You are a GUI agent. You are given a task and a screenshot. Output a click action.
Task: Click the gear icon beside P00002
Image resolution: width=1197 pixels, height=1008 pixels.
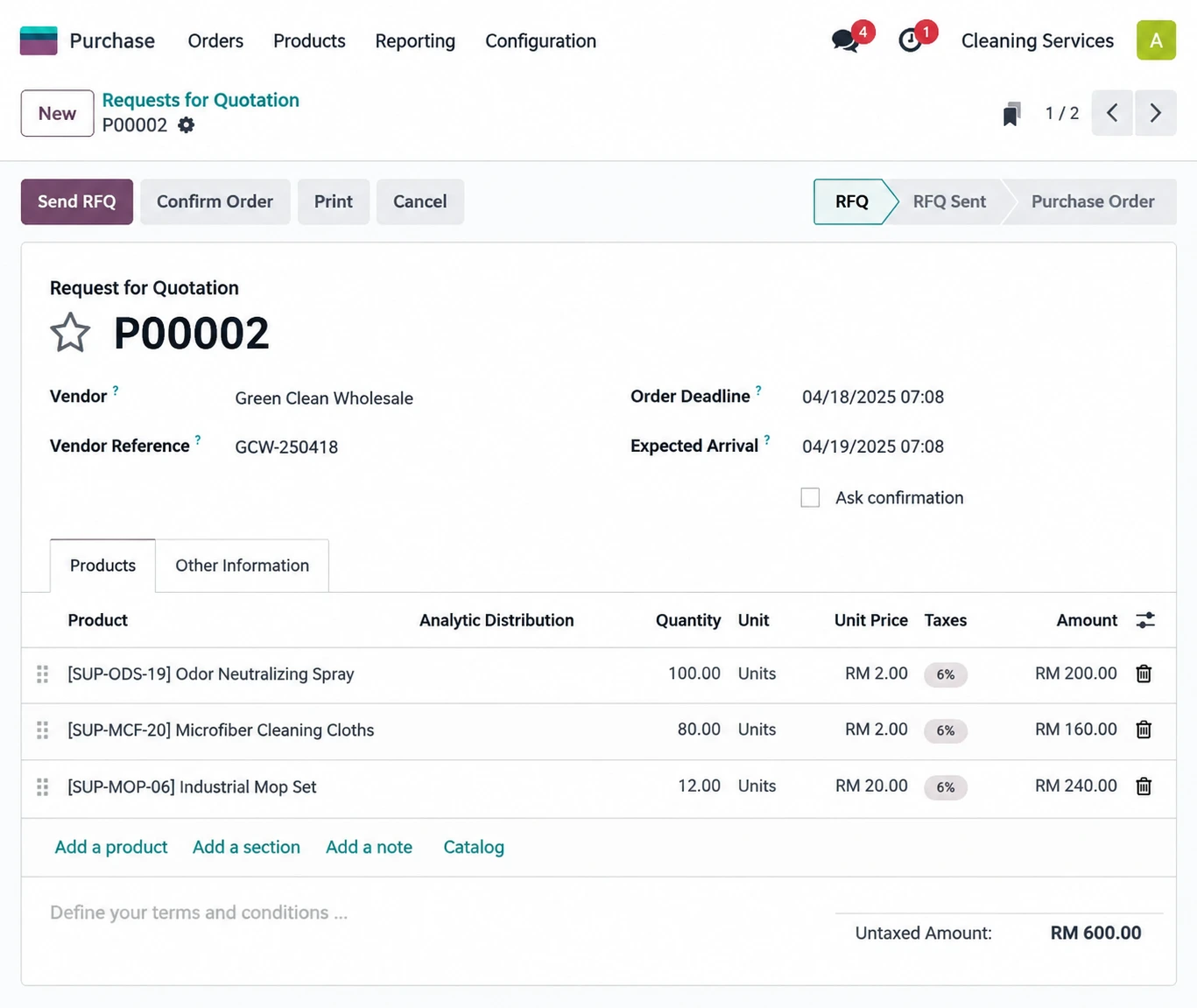click(187, 125)
